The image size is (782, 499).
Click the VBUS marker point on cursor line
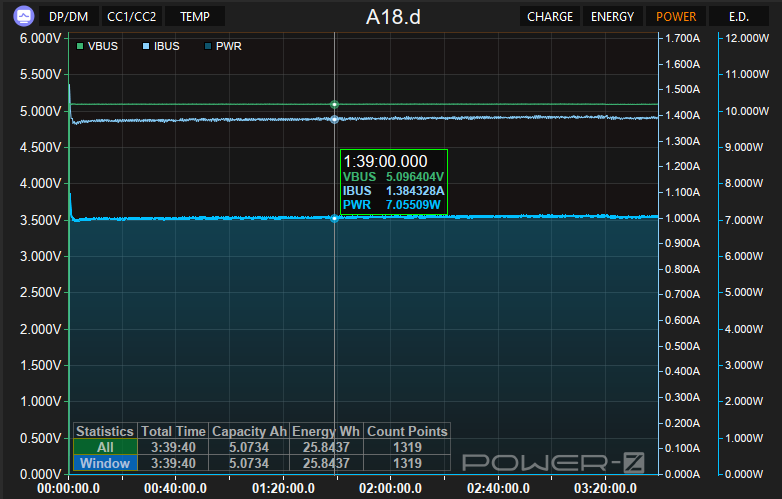pos(334,104)
